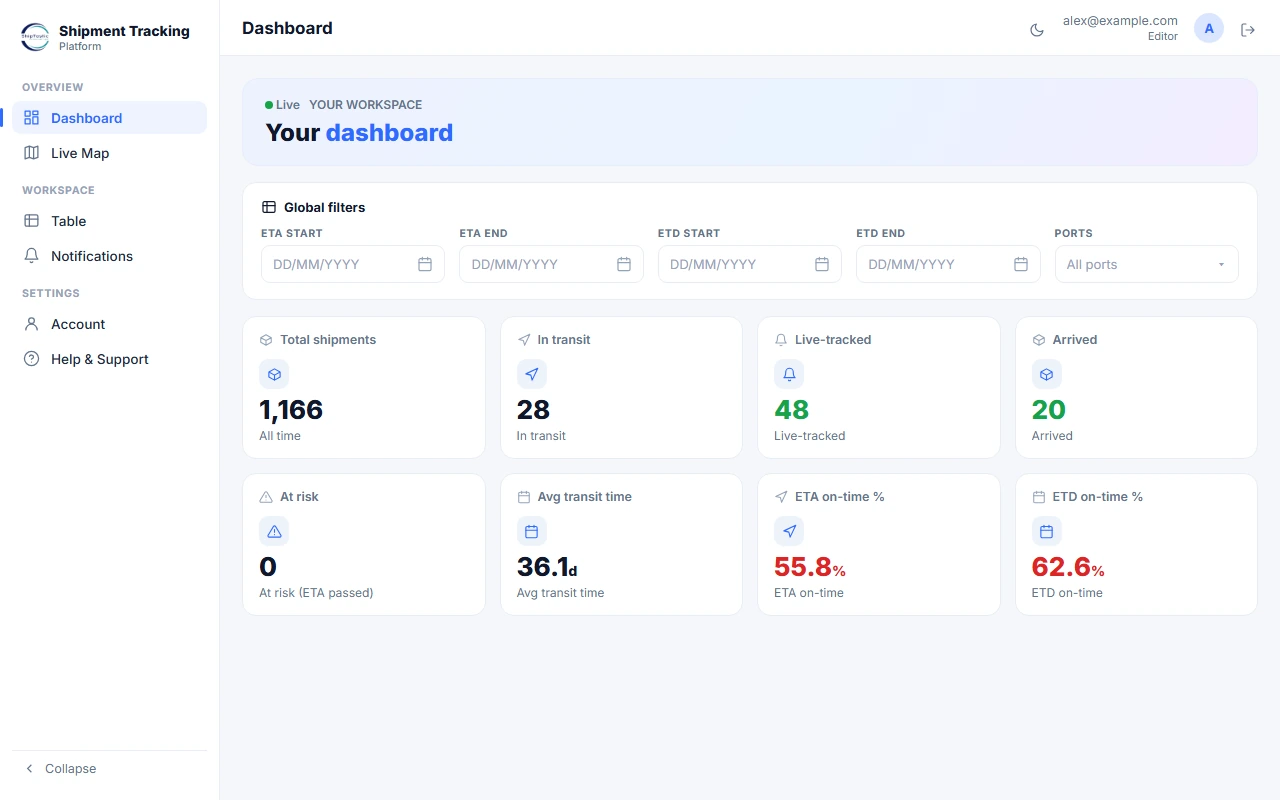Click the Editor role label
Image resolution: width=1280 pixels, height=800 pixels.
(x=1163, y=37)
